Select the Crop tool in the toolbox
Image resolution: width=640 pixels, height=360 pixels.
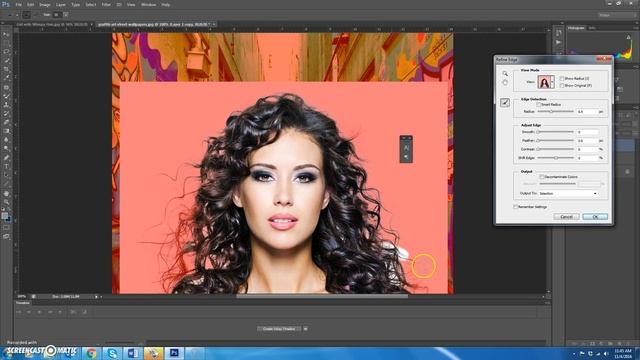click(6, 69)
